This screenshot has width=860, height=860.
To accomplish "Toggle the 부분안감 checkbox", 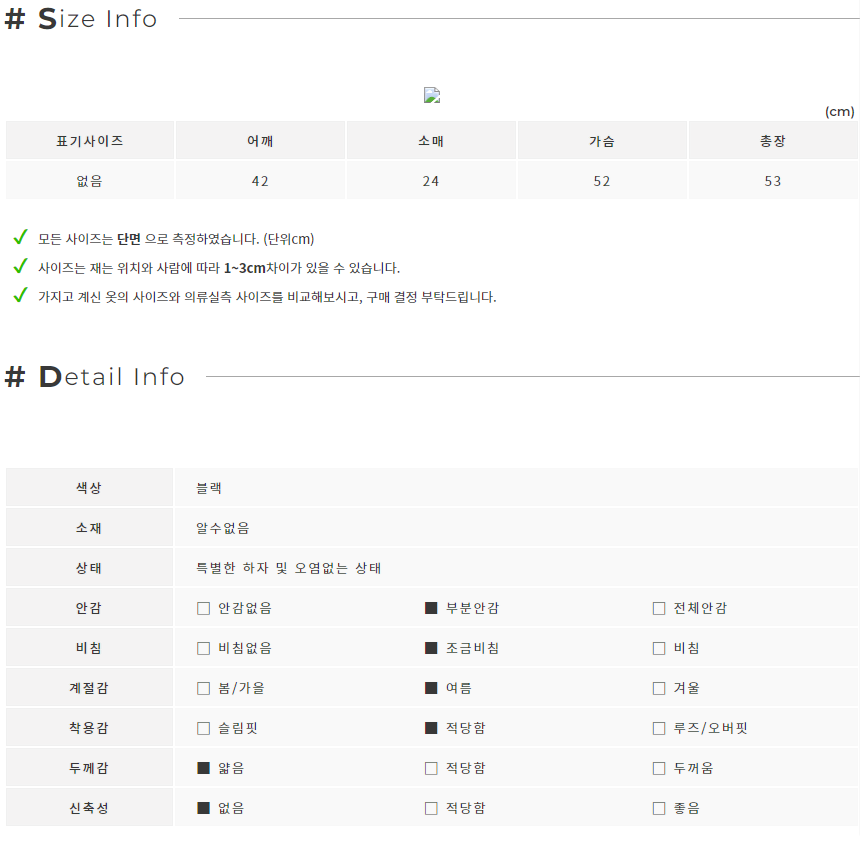I will [x=431, y=608].
